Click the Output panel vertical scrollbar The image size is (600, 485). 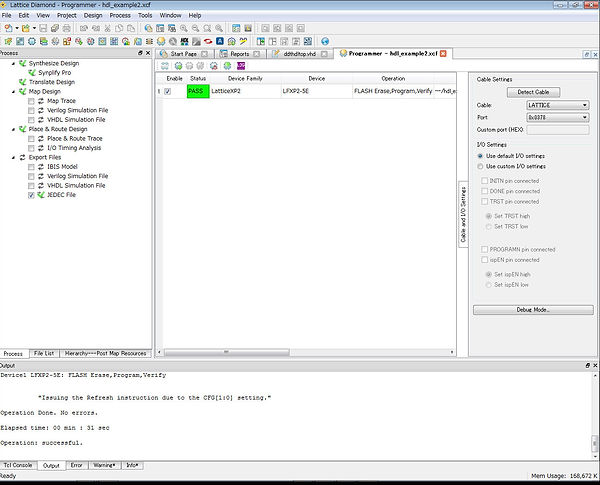(595, 443)
